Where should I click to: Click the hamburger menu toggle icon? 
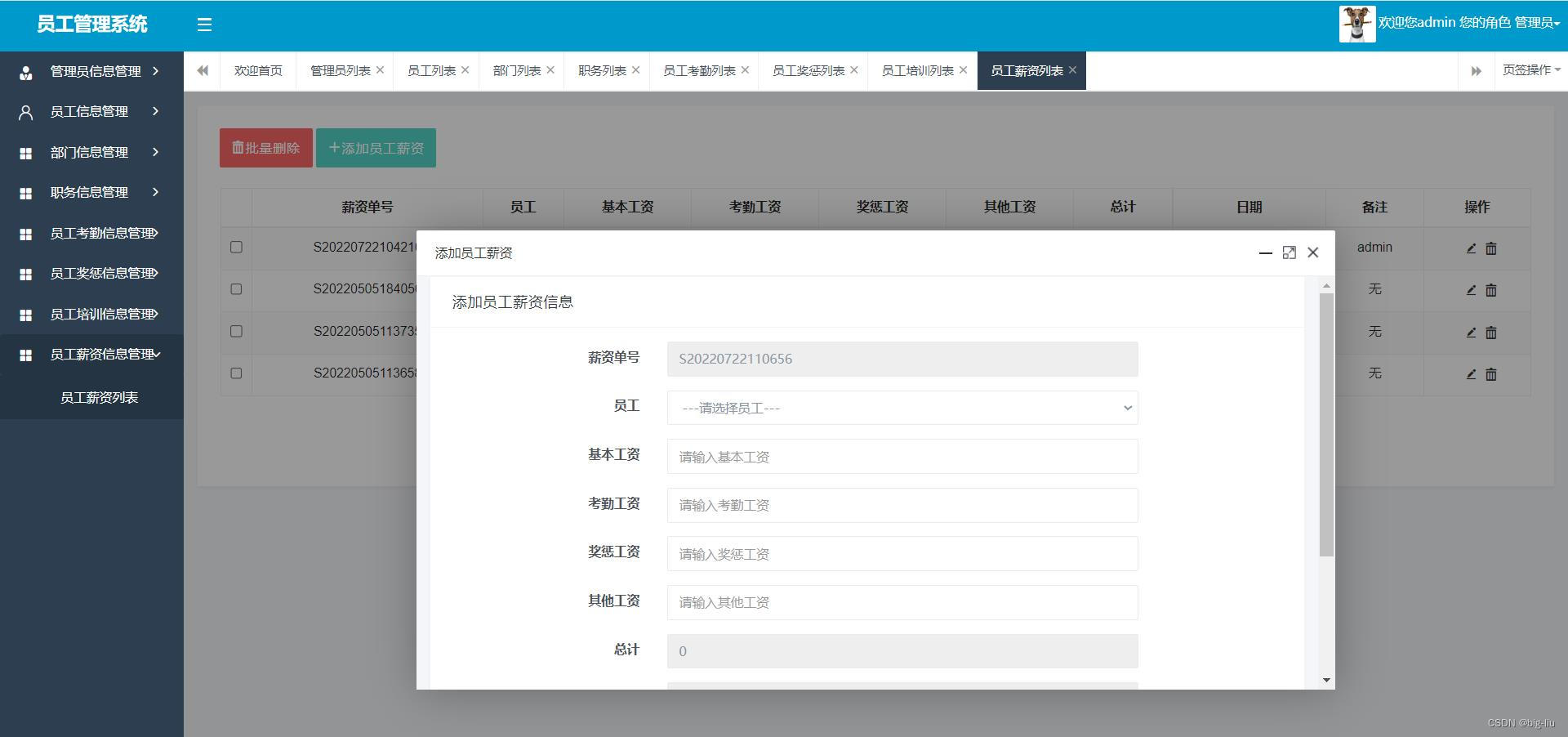coord(204,25)
